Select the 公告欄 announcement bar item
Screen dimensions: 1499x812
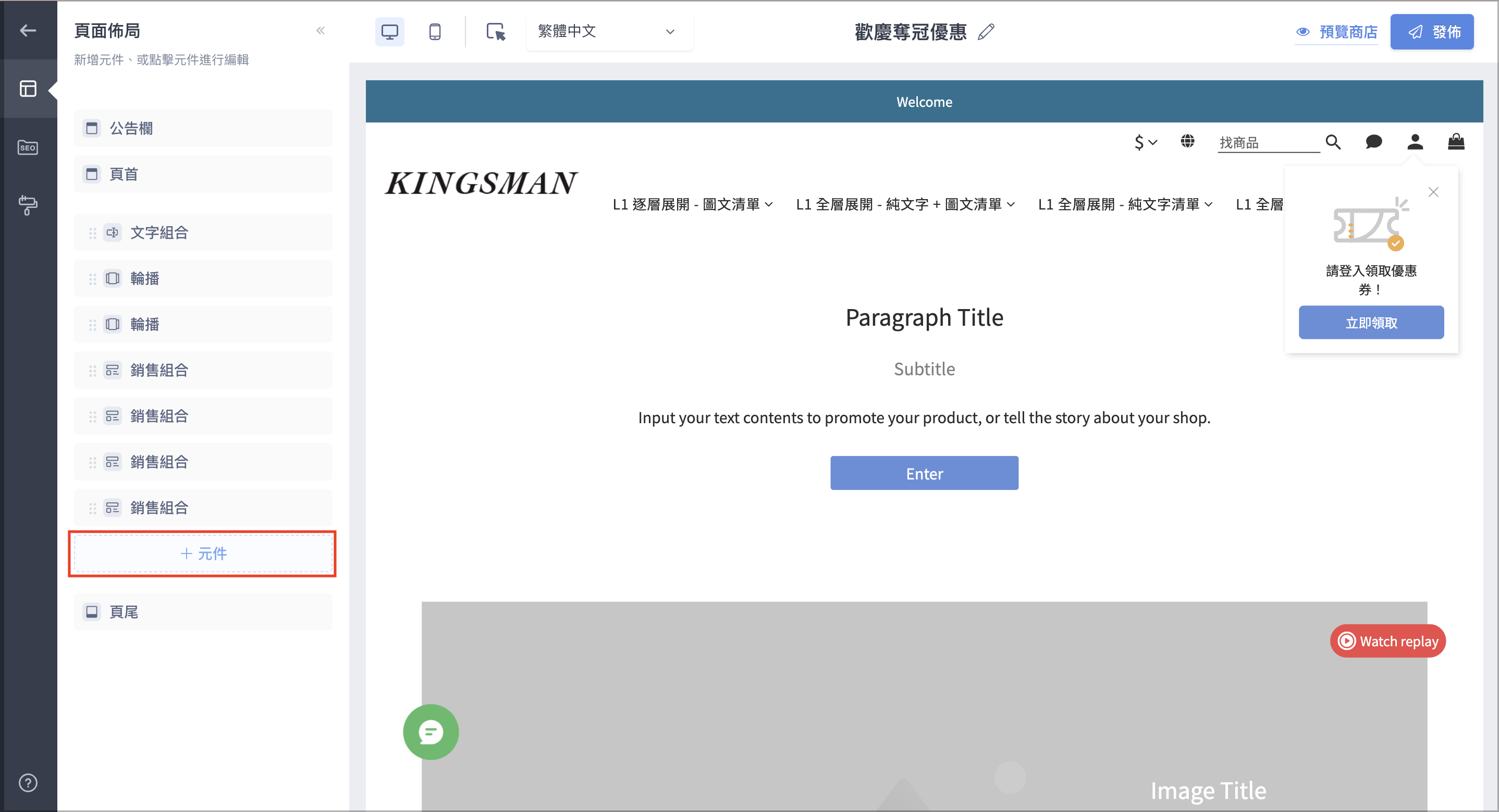(203, 128)
